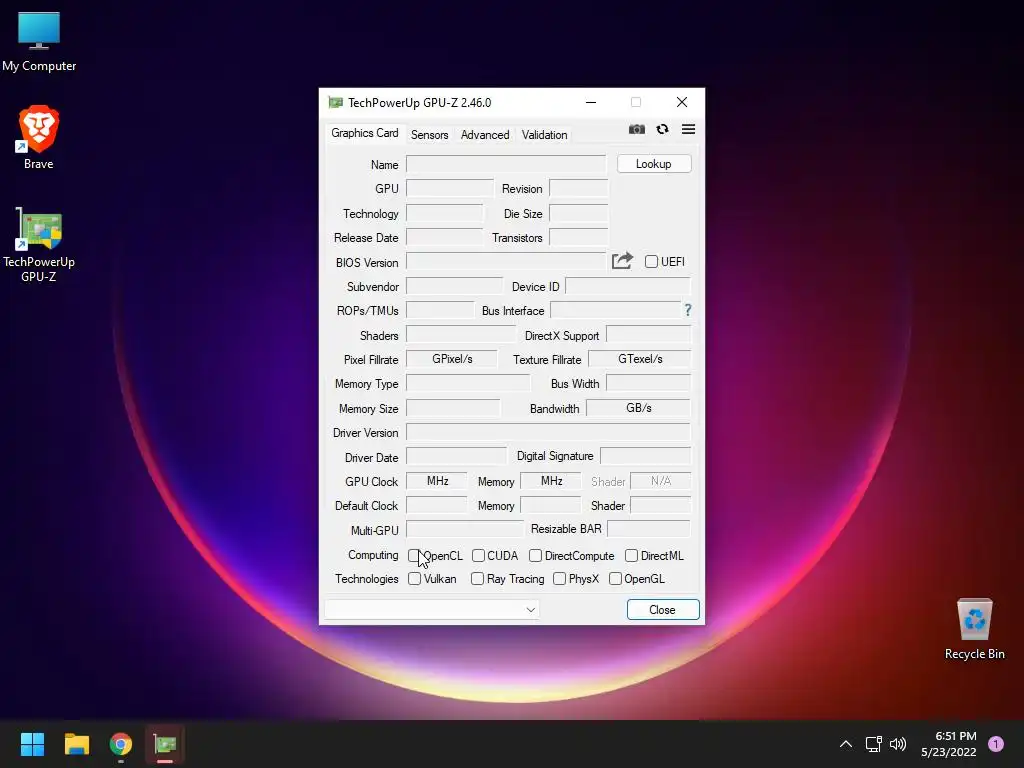Screen dimensions: 1024x768
Task: Click the Texture Fillrate GTexel/s field
Action: pos(639,359)
